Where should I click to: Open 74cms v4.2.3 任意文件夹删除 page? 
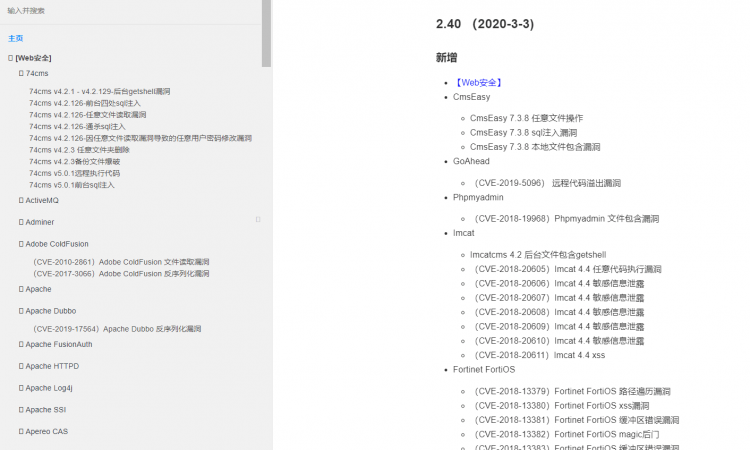coord(79,150)
